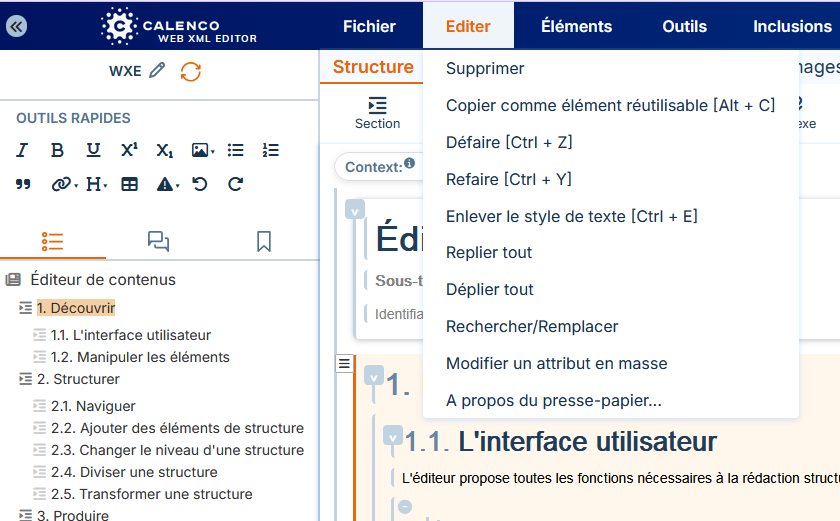
Task: Insert a numbered list
Action: pyautogui.click(x=271, y=150)
